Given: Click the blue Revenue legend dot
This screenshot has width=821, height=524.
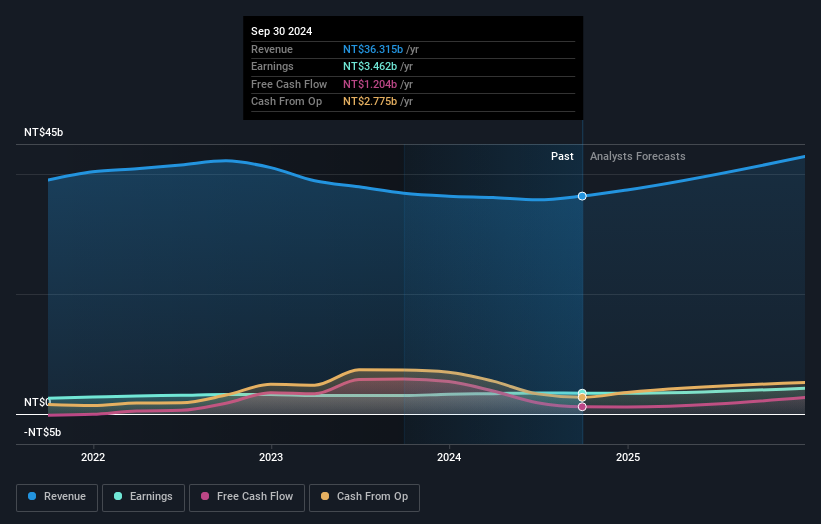Looking at the screenshot, I should [32, 496].
